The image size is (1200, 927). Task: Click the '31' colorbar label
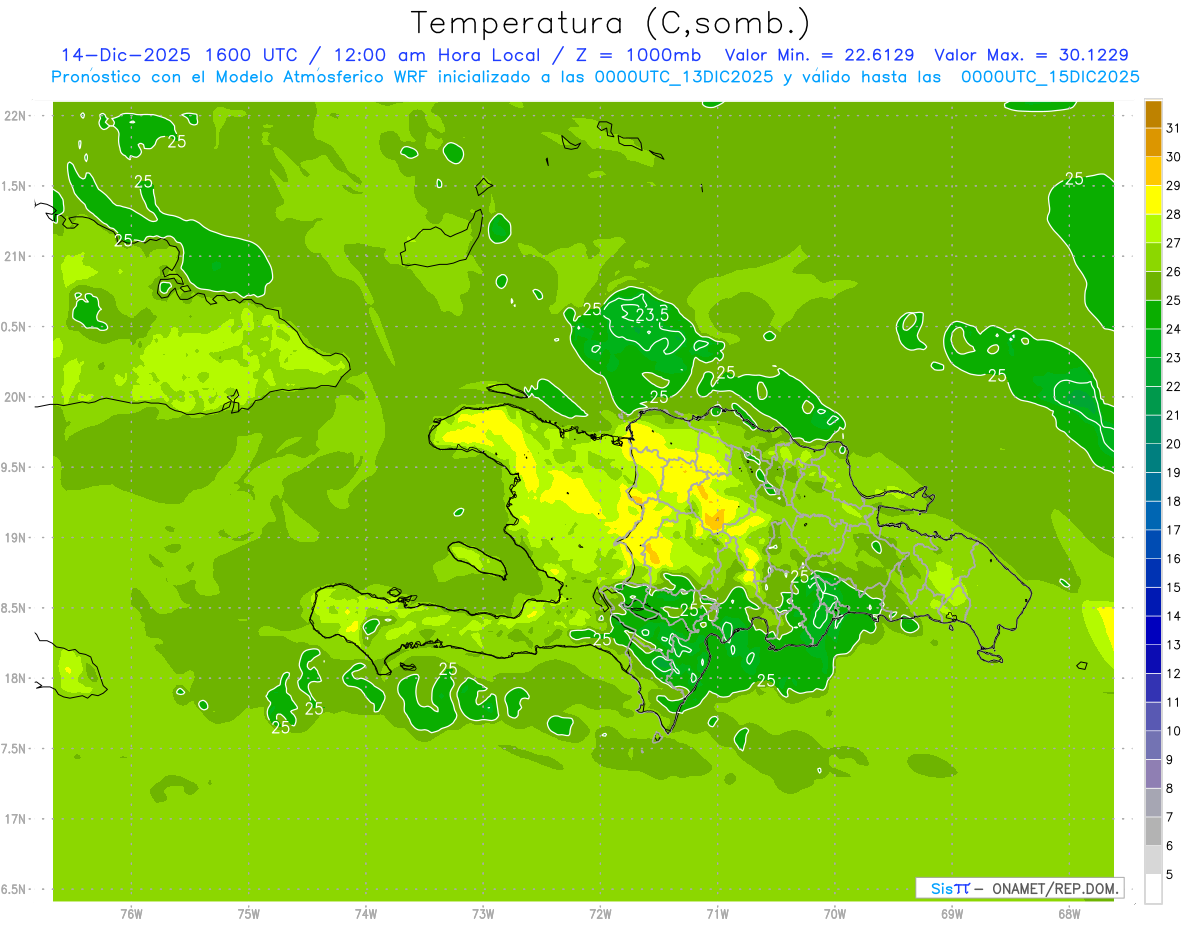pyautogui.click(x=1174, y=128)
